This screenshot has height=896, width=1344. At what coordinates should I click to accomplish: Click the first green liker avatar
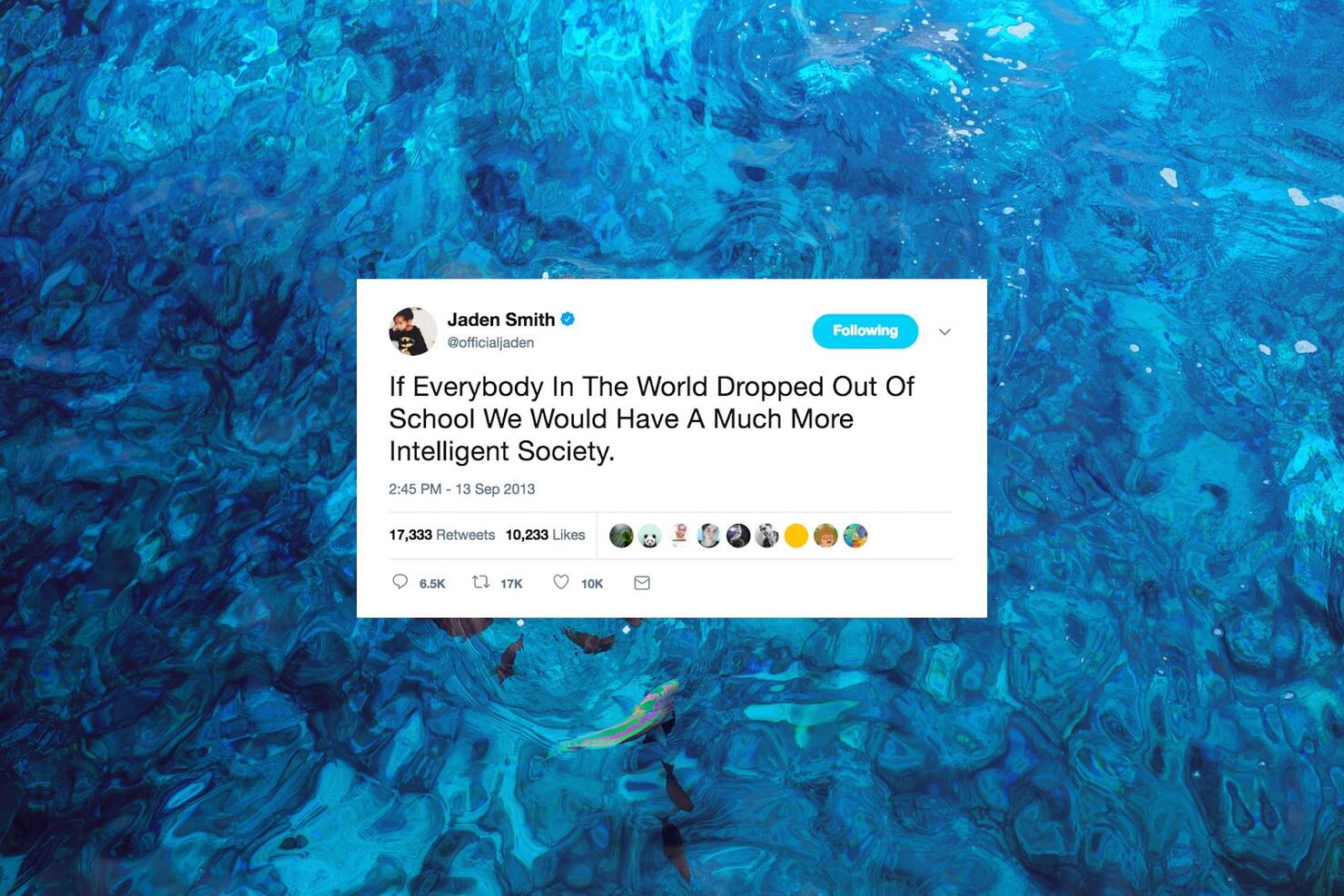[x=621, y=536]
